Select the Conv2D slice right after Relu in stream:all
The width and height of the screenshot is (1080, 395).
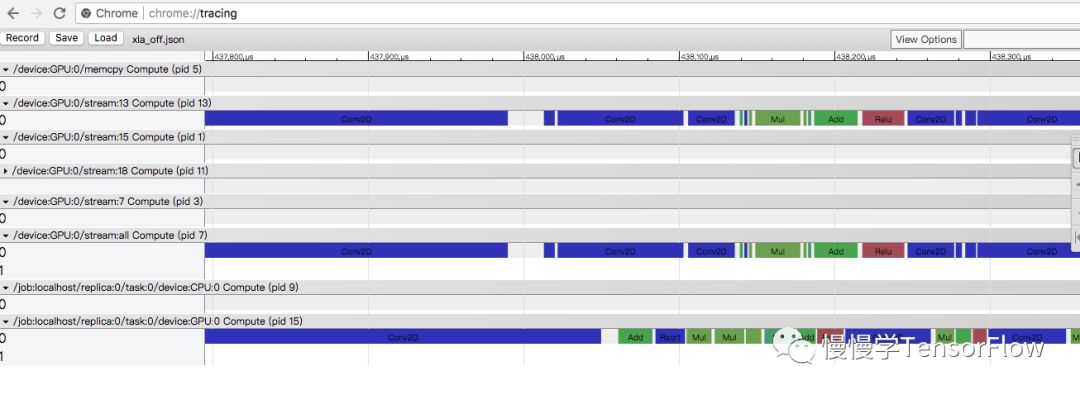coord(931,251)
